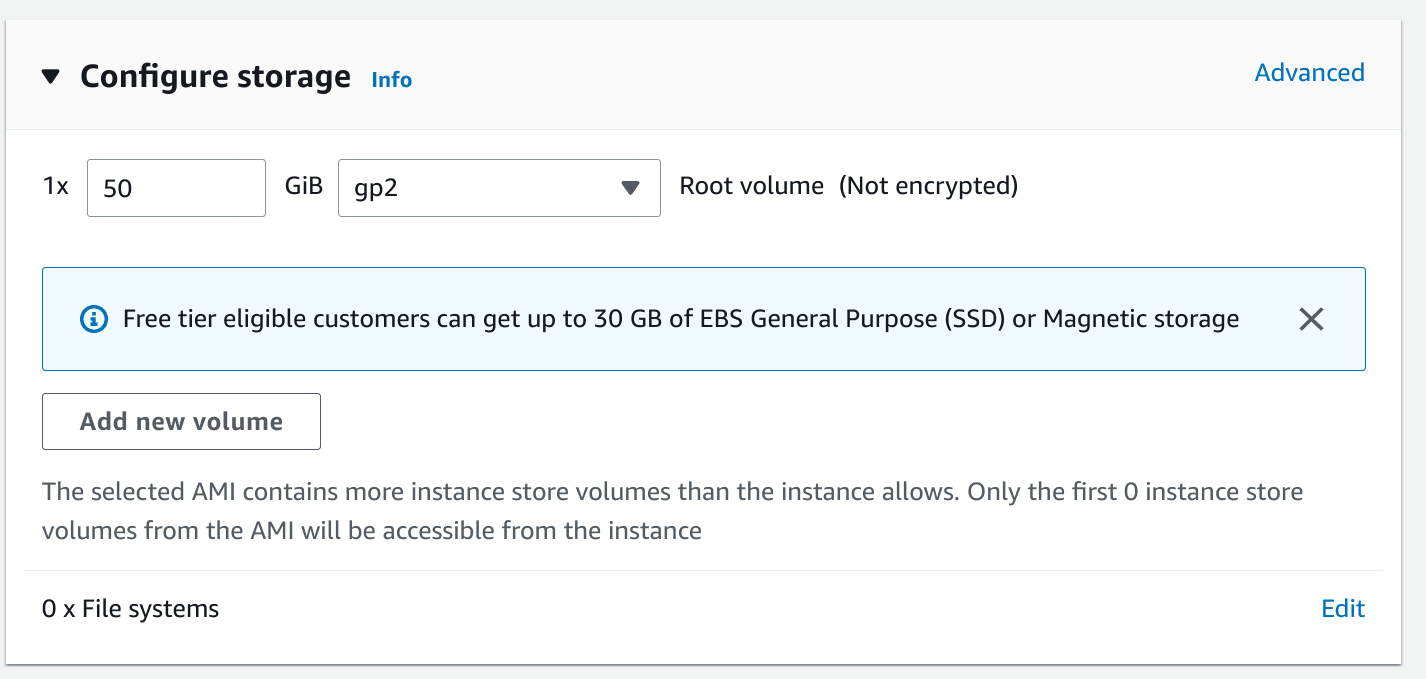This screenshot has width=1426, height=679.
Task: Click the free tier eligible customers message text
Action: click(x=681, y=320)
